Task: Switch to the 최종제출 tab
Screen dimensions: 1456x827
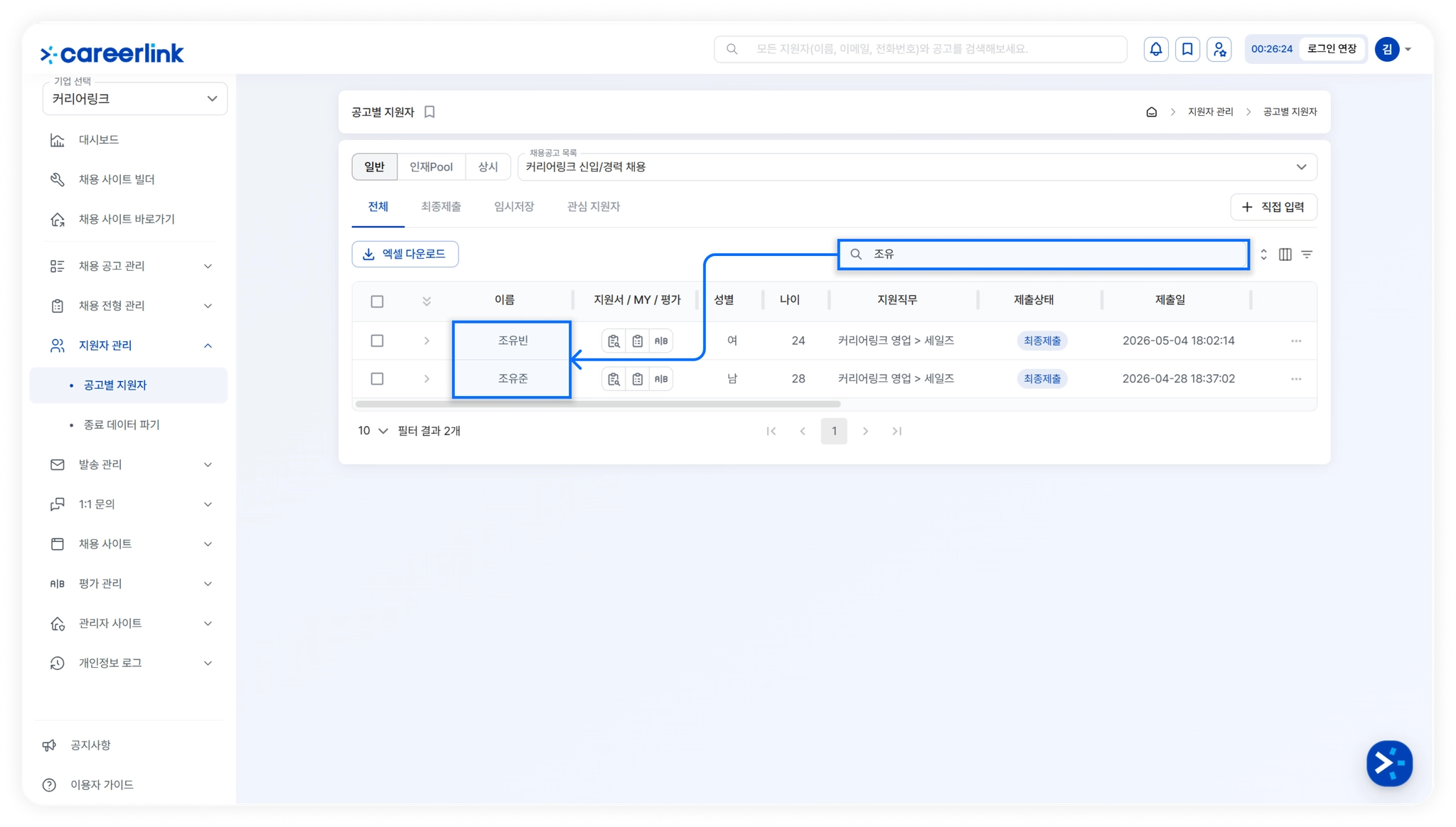Action: [441, 207]
